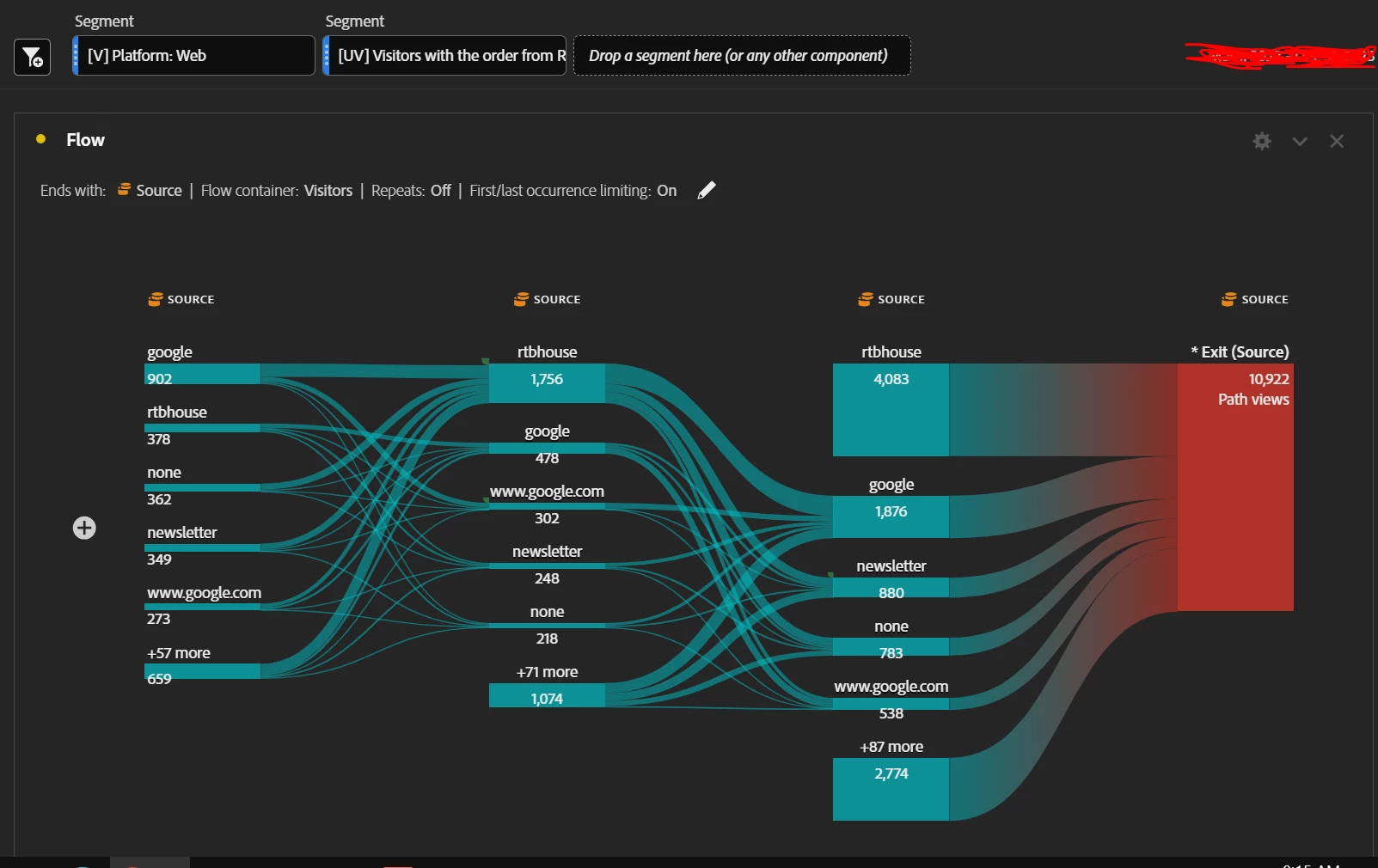
Task: Click the first column newsletter node 349
Action: (203, 547)
